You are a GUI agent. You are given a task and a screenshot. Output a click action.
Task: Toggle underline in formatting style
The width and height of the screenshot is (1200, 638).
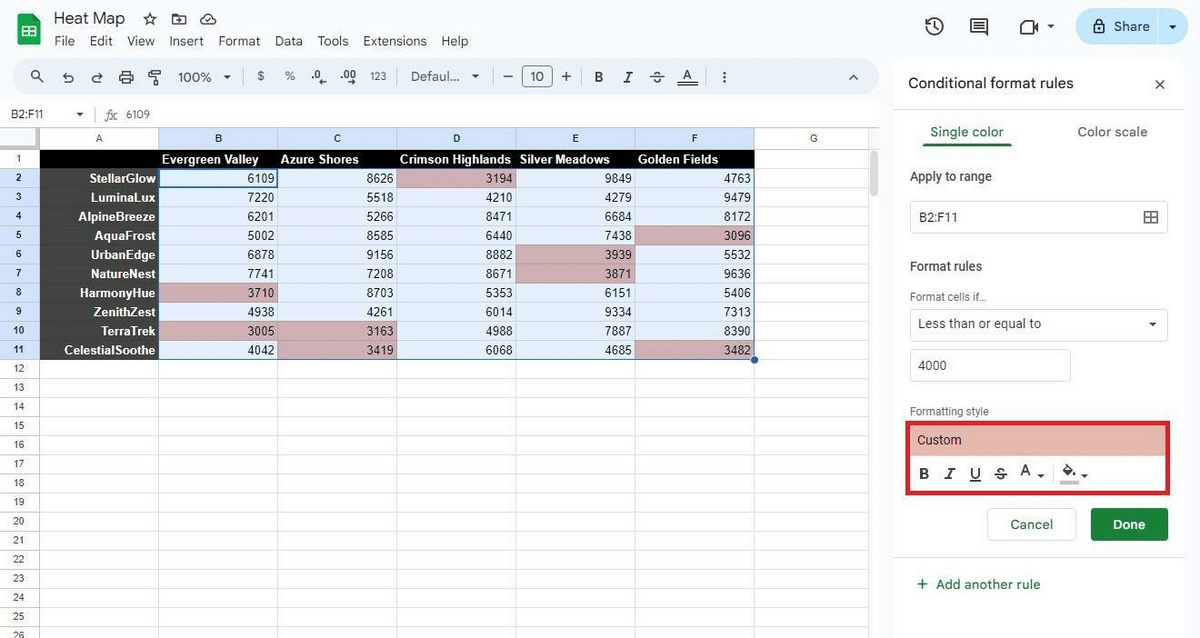point(975,474)
